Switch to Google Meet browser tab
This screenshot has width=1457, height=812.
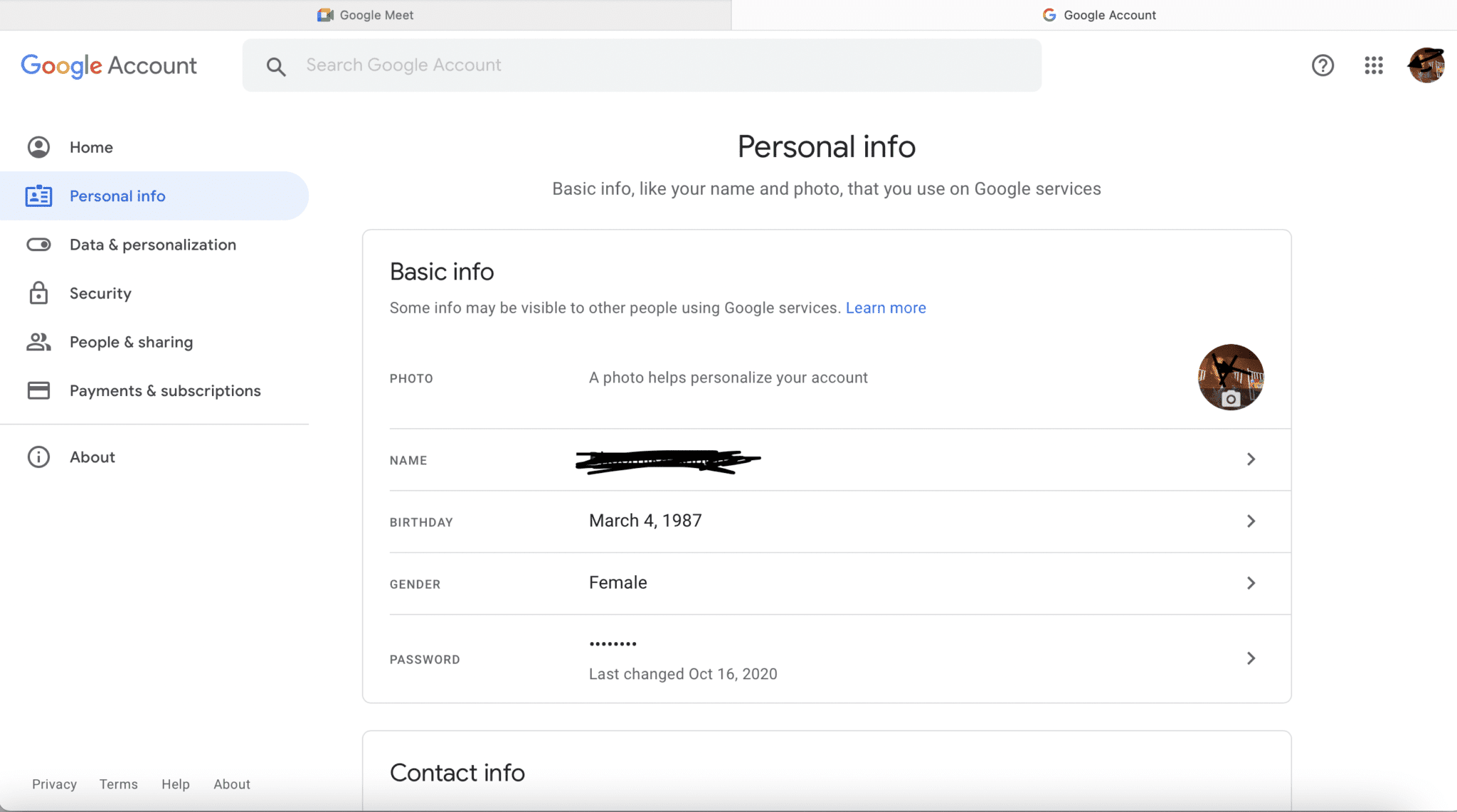[365, 14]
